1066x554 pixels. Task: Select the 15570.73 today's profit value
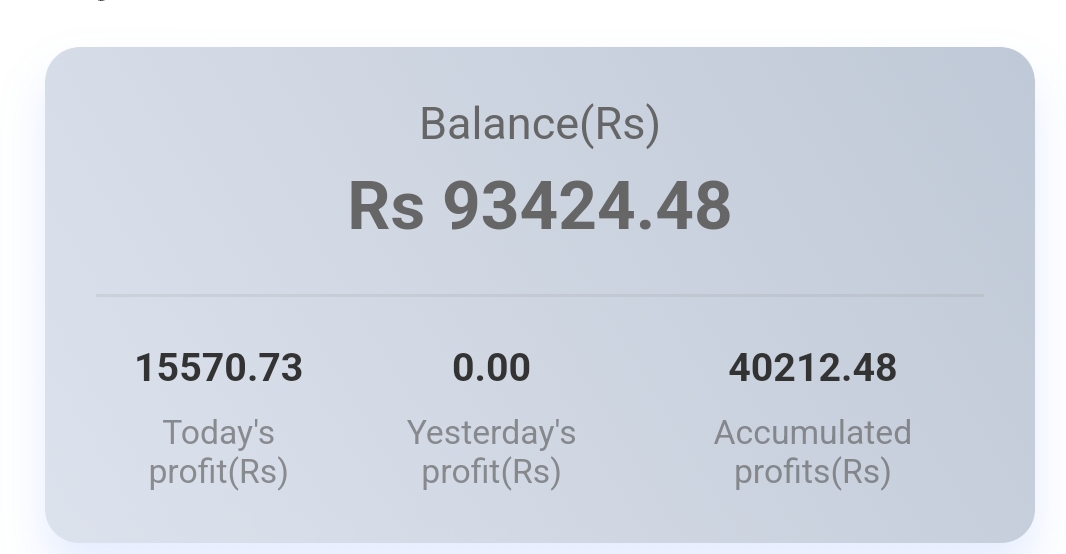(218, 368)
